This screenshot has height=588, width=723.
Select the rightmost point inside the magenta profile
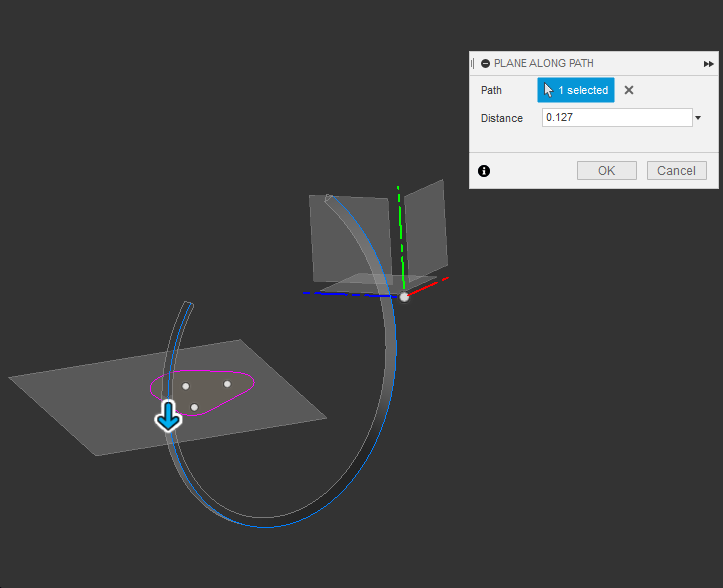click(227, 384)
